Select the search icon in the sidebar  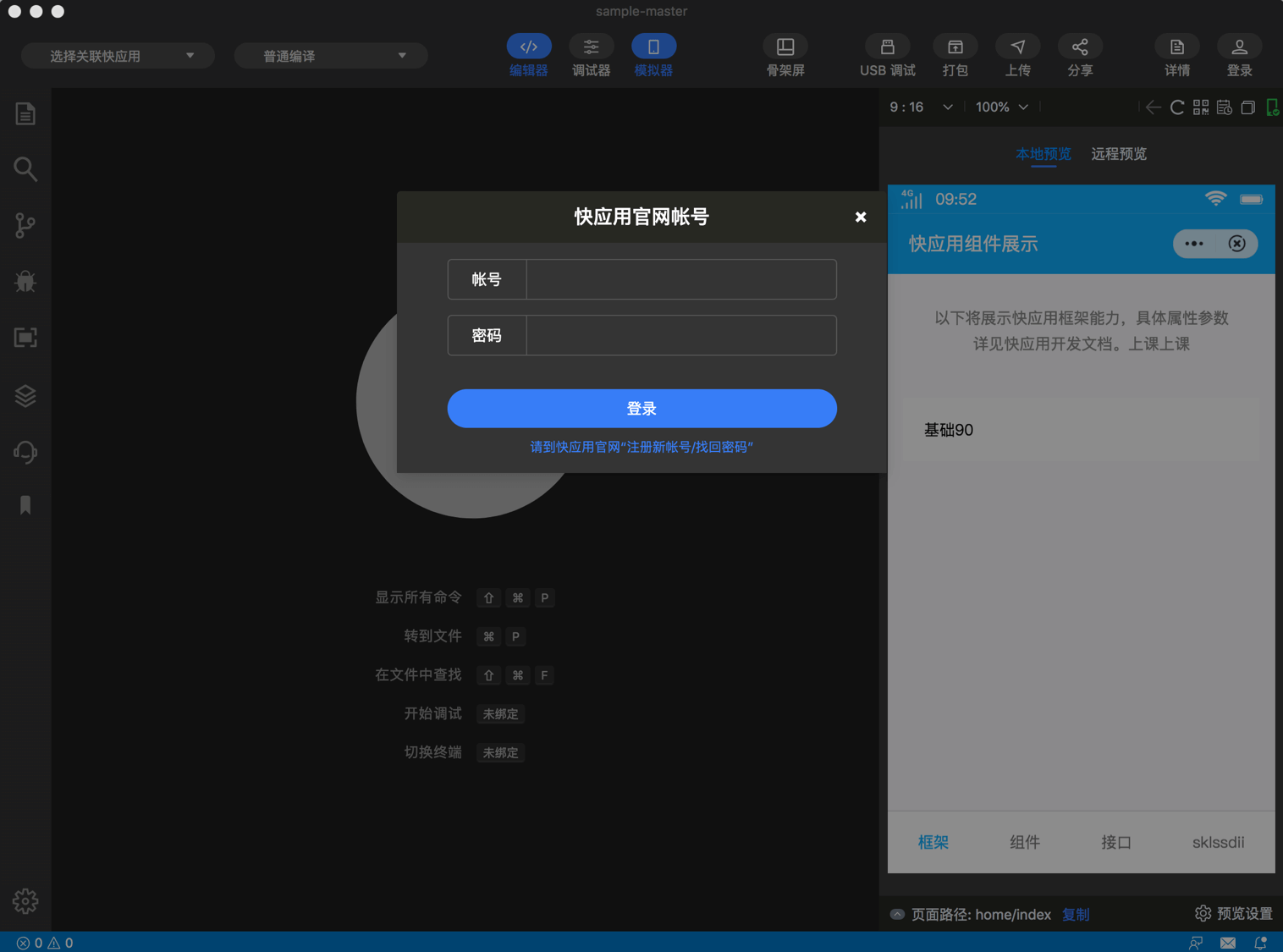25,168
